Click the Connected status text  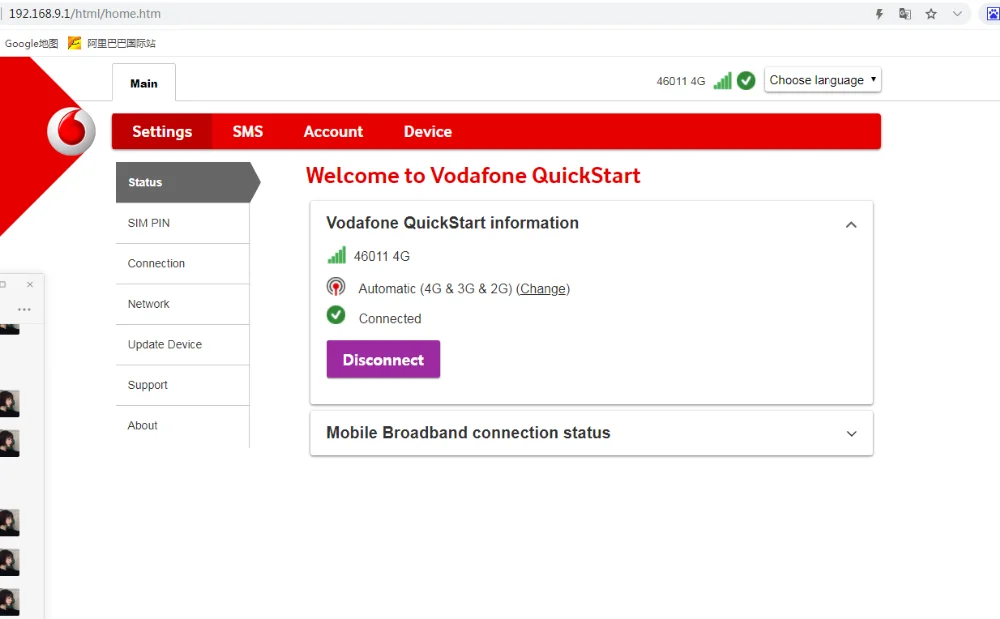coord(390,319)
